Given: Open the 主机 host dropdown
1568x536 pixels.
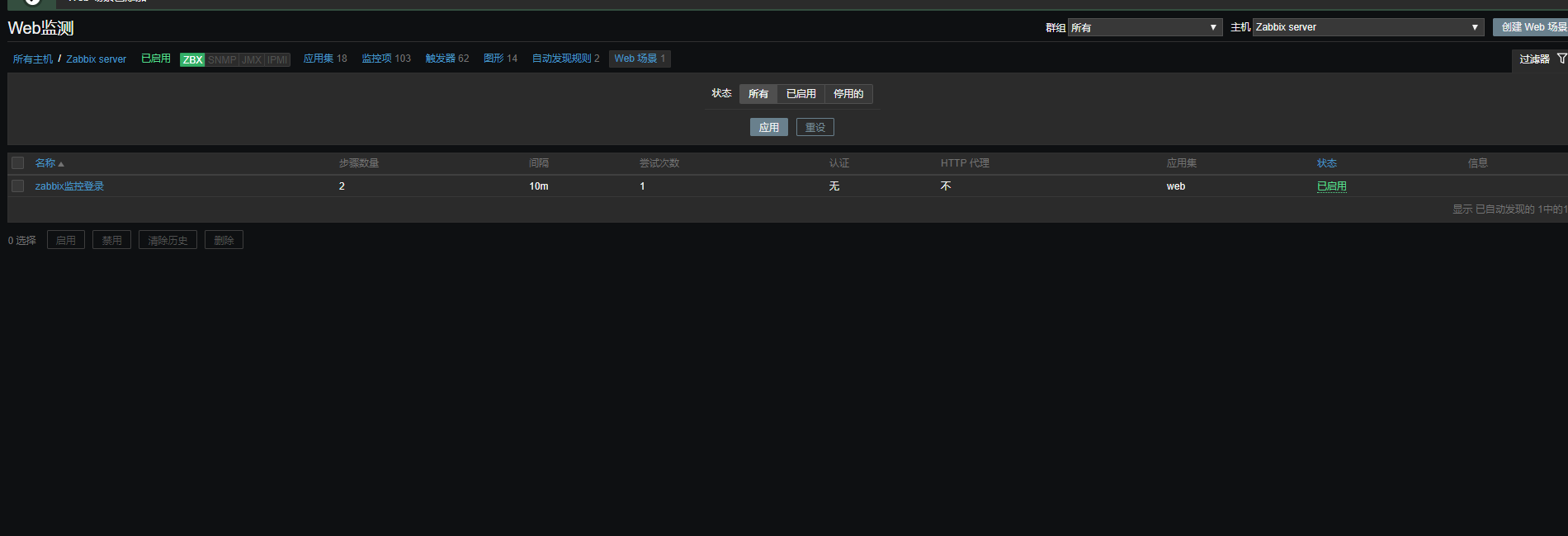Looking at the screenshot, I should tap(1367, 27).
